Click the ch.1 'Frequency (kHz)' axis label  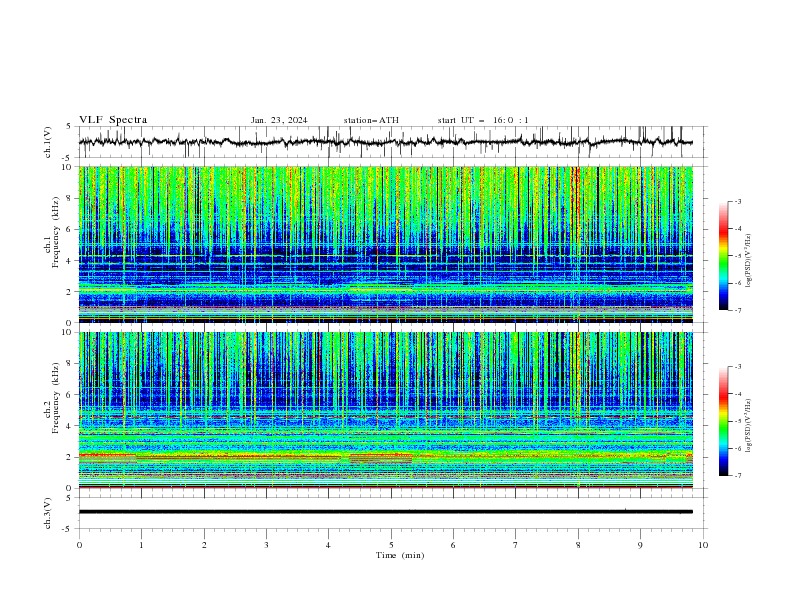56,232
